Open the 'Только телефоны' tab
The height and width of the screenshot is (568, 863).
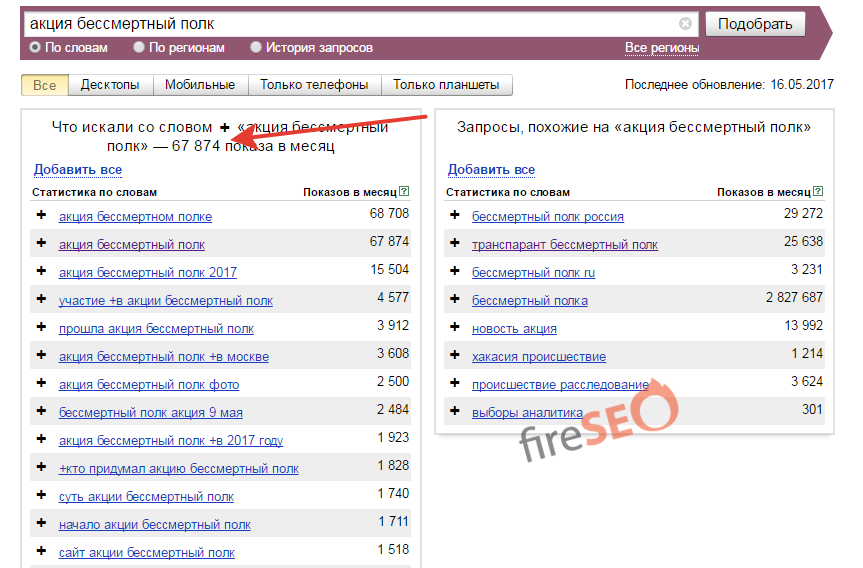click(314, 85)
